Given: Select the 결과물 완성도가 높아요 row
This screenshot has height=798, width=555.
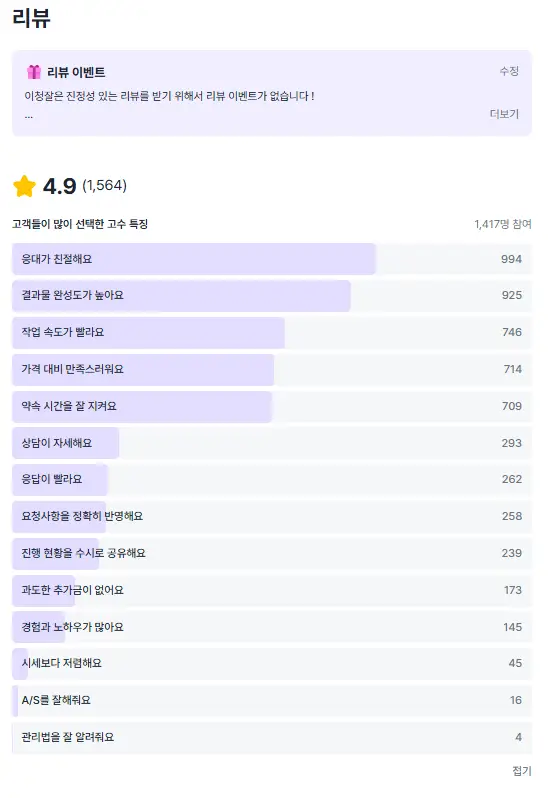Looking at the screenshot, I should point(272,296).
